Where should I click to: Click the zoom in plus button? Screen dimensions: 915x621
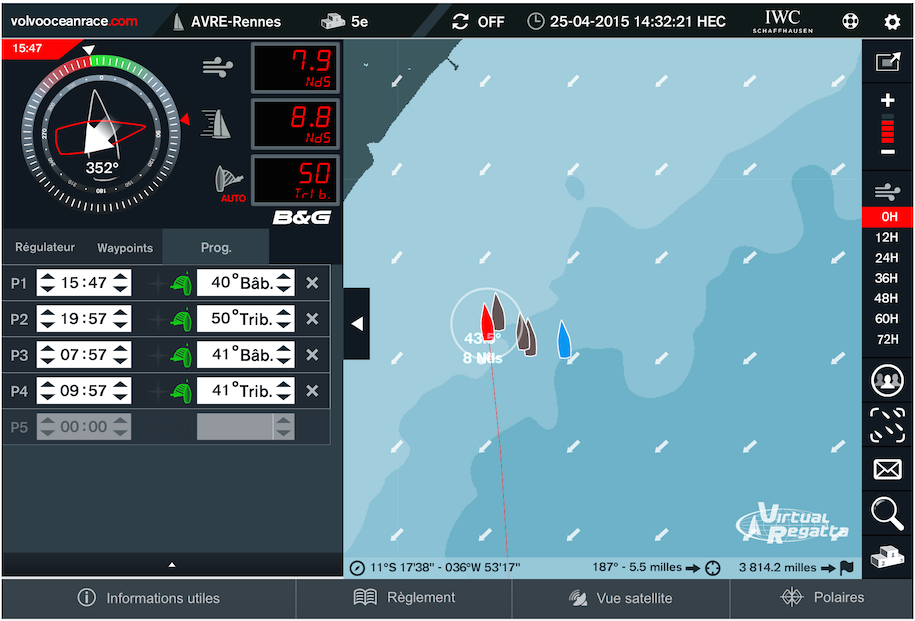pos(887,101)
